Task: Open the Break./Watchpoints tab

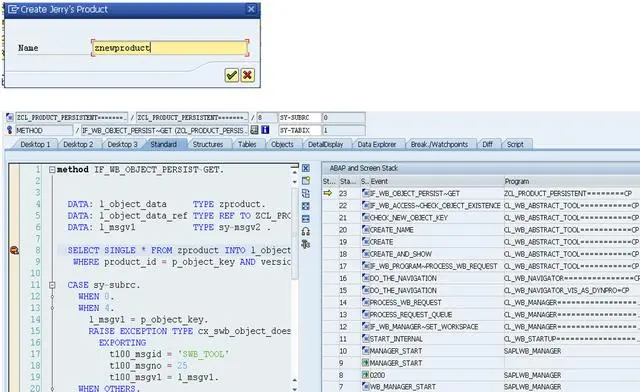Action: (440, 144)
